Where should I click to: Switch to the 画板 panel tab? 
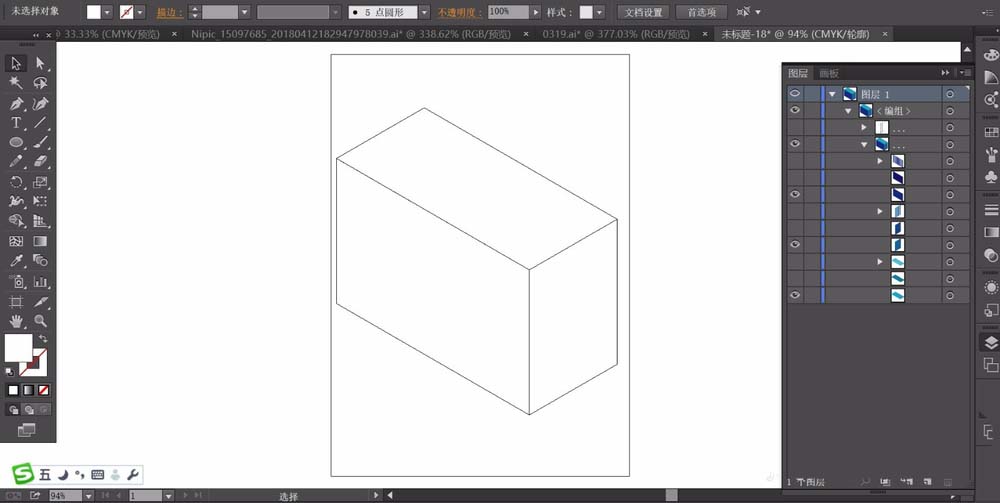click(x=829, y=73)
